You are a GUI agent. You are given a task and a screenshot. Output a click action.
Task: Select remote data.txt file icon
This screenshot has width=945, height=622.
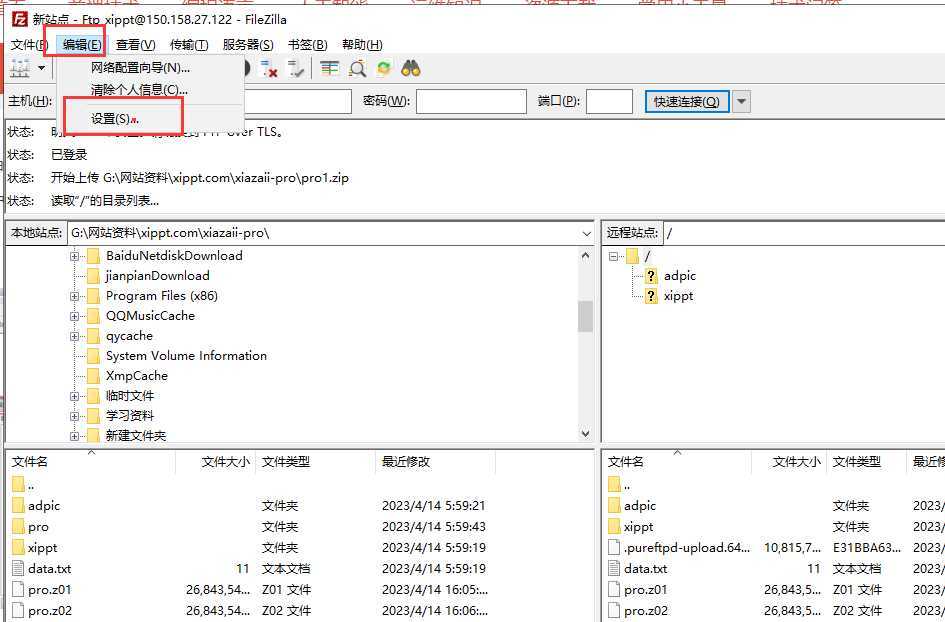click(614, 568)
